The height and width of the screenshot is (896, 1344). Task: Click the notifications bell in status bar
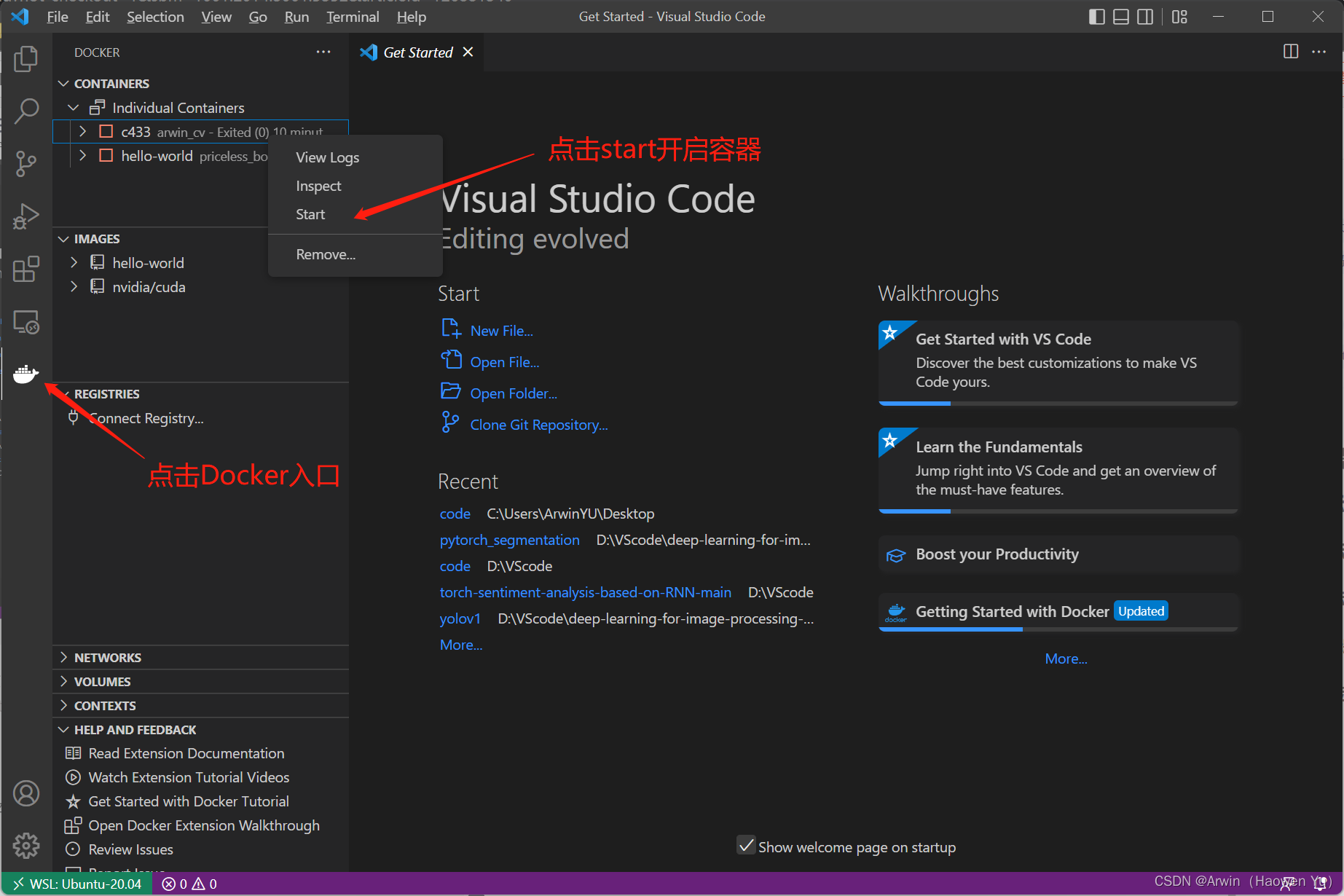(x=1320, y=884)
